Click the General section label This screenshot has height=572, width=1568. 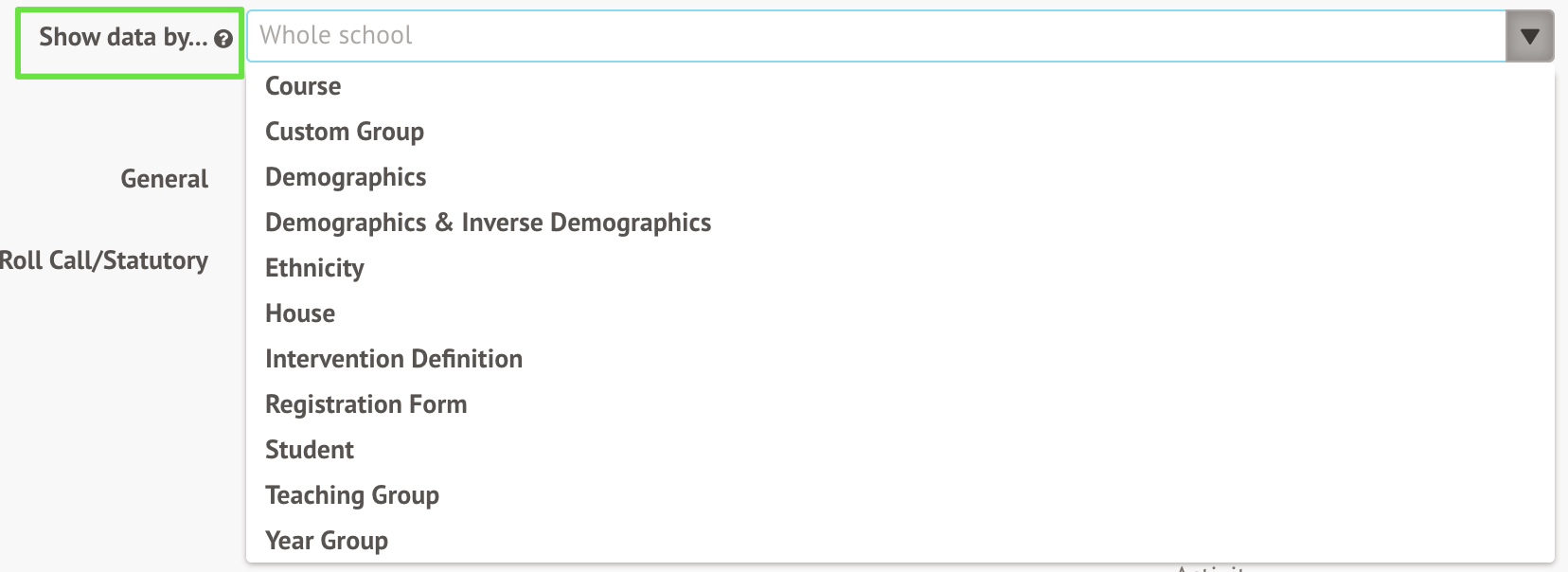164,179
